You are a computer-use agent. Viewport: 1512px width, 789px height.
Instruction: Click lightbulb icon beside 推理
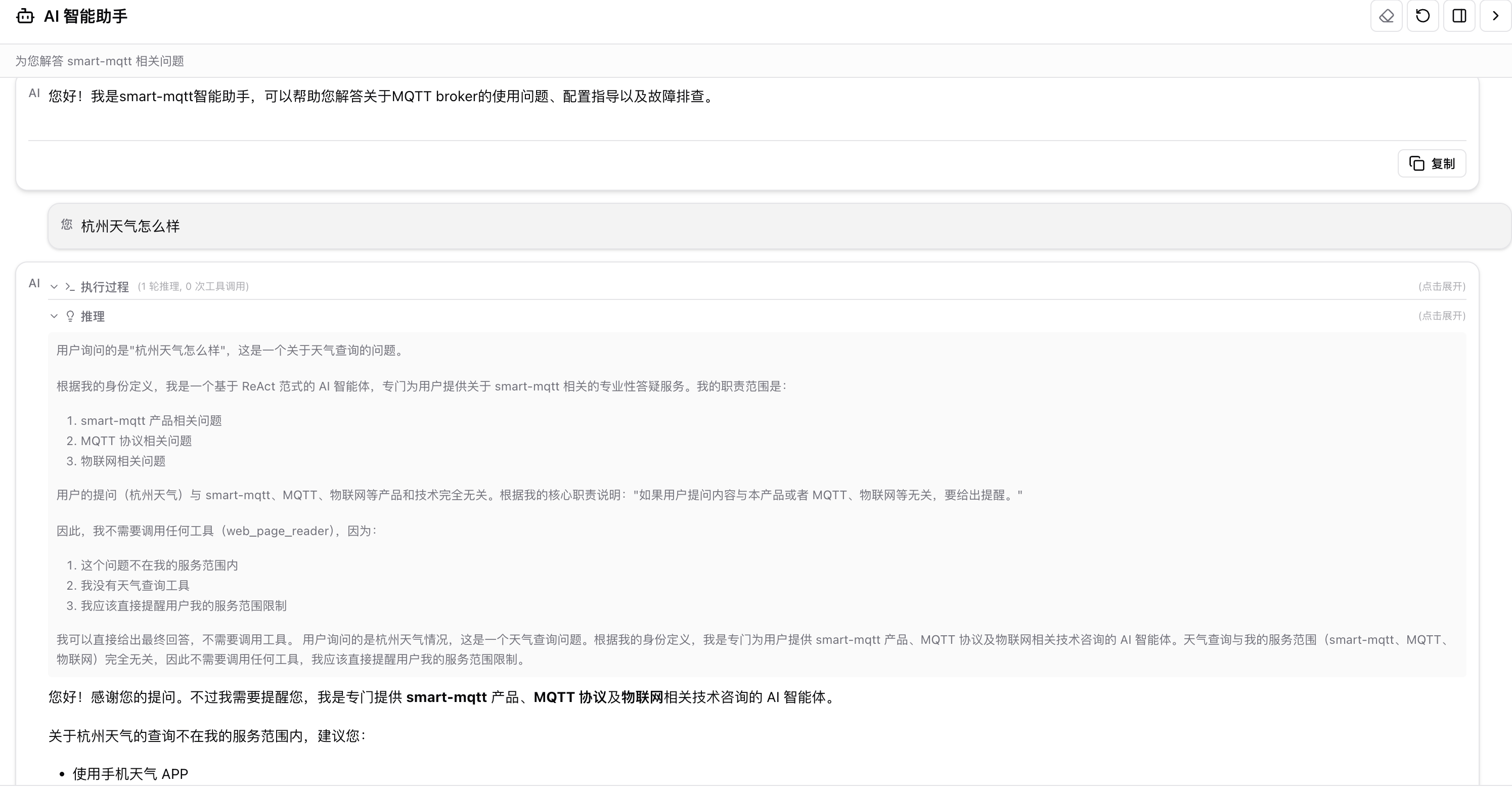(70, 317)
